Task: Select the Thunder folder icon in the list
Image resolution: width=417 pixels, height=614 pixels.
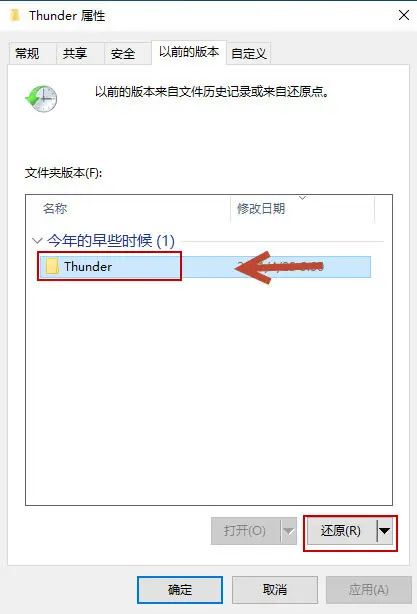Action: 52,266
